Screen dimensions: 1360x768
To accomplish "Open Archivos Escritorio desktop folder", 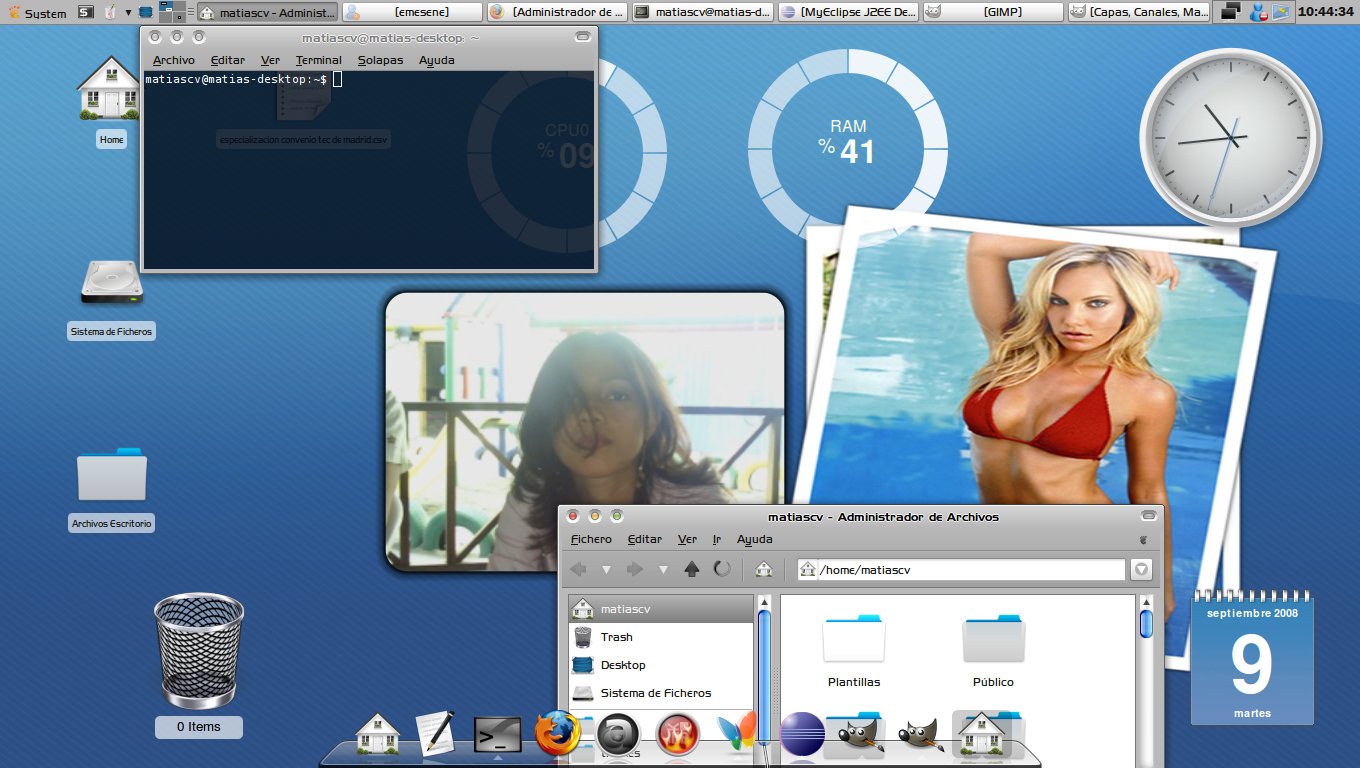I will pos(112,490).
